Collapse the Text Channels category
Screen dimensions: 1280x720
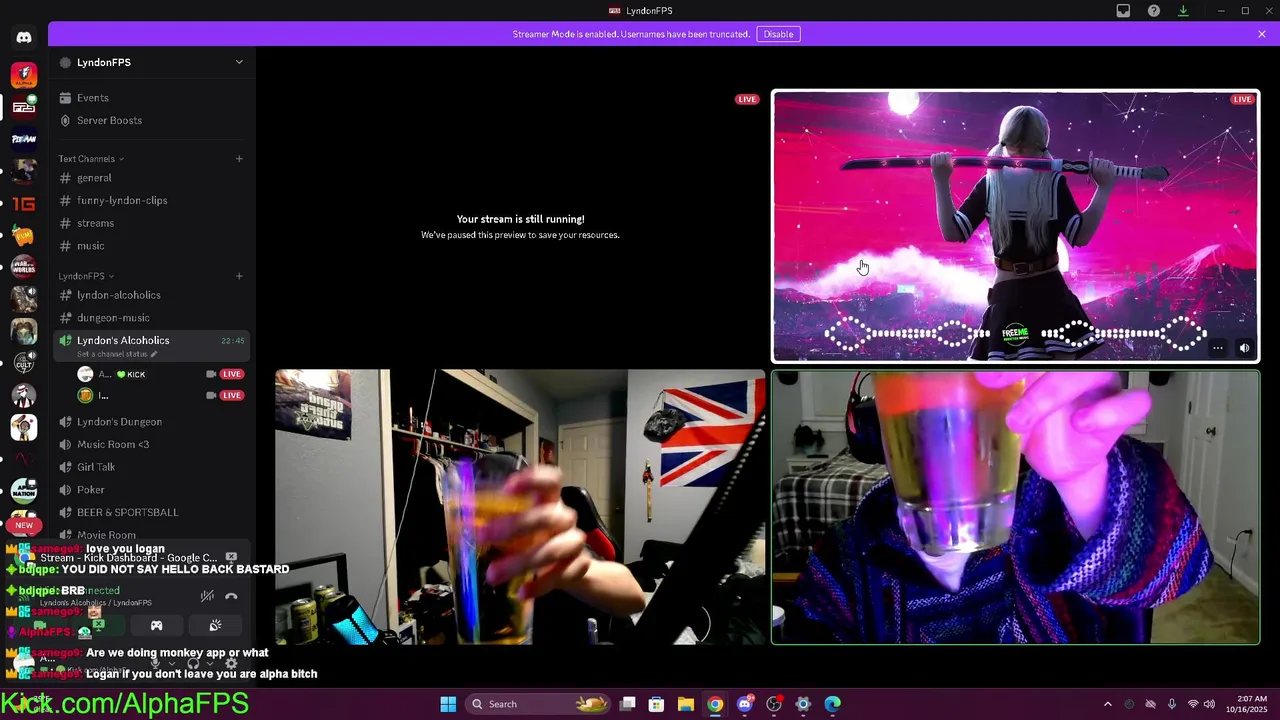point(91,159)
